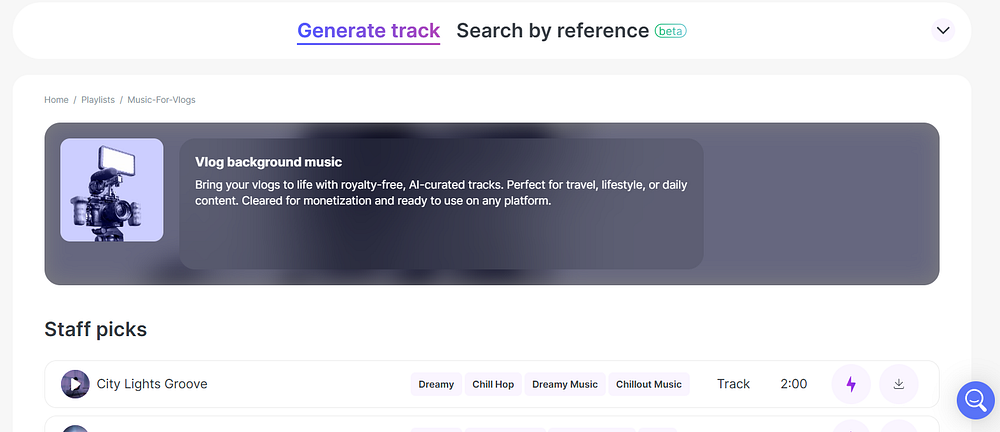The width and height of the screenshot is (1000, 432).
Task: Pick the Chillout Music tag
Action: point(649,384)
